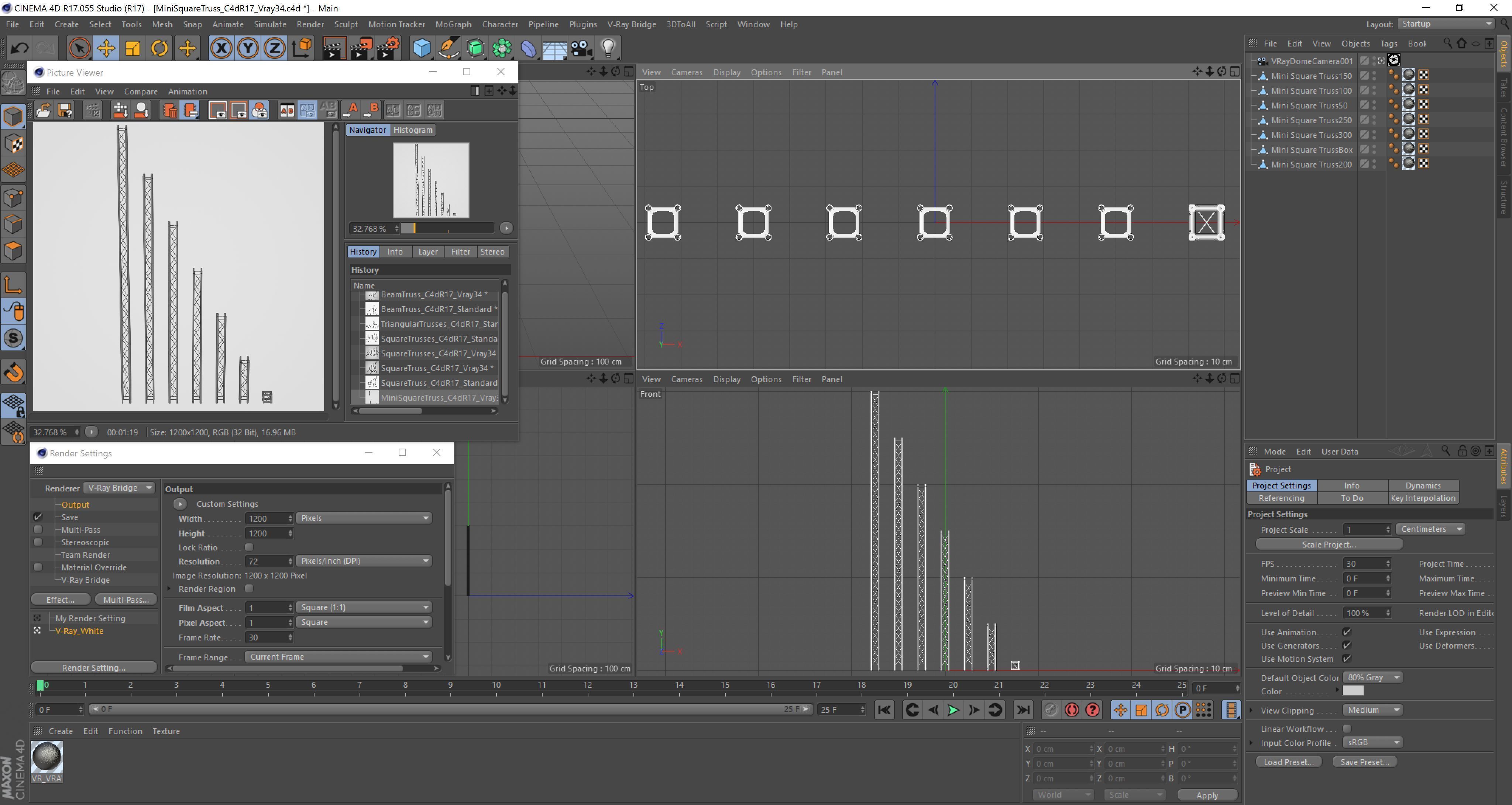Screen dimensions: 1512x805
Task: Select the Move tool in top toolbar
Action: pyautogui.click(x=106, y=48)
